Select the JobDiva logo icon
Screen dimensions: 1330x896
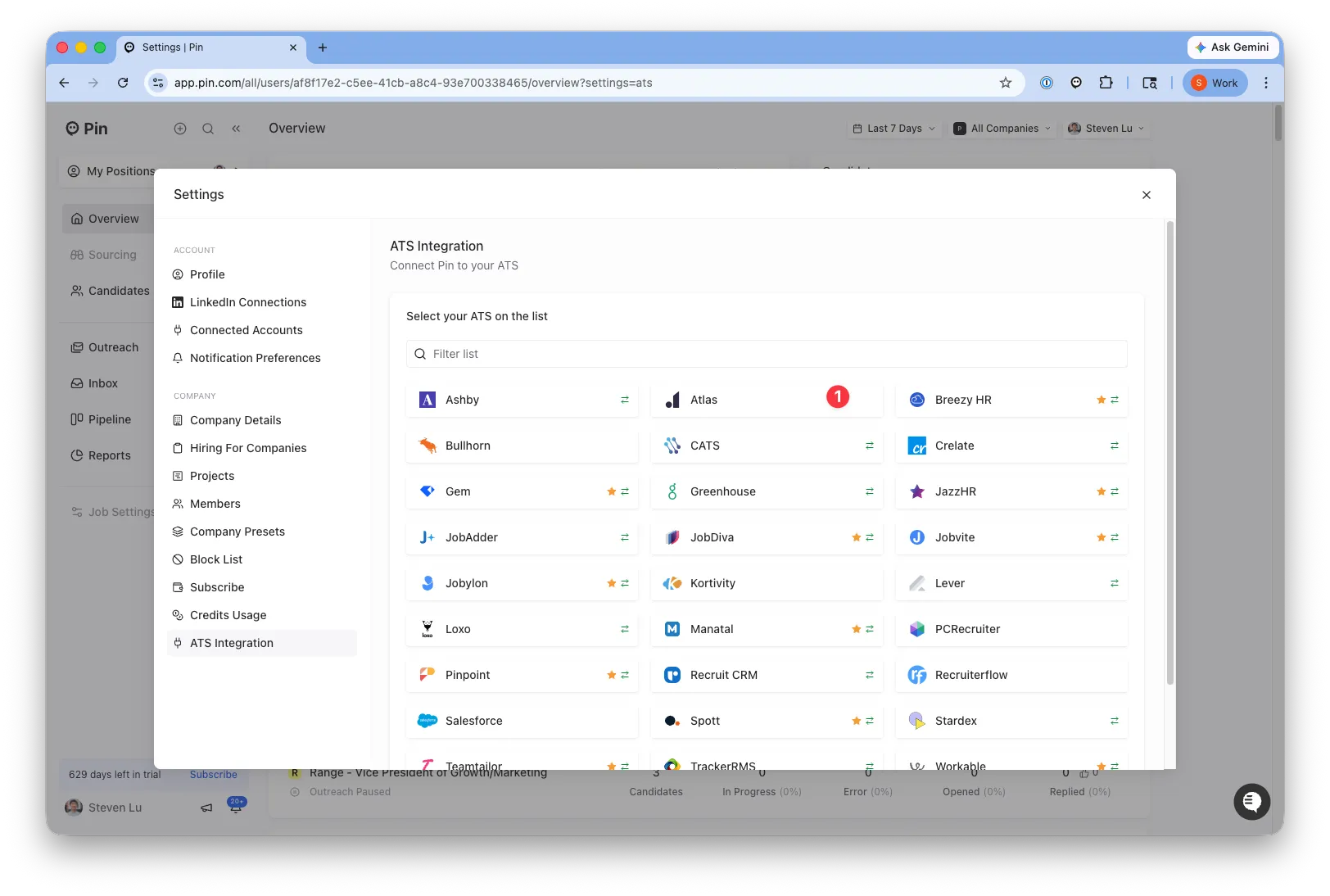(672, 537)
